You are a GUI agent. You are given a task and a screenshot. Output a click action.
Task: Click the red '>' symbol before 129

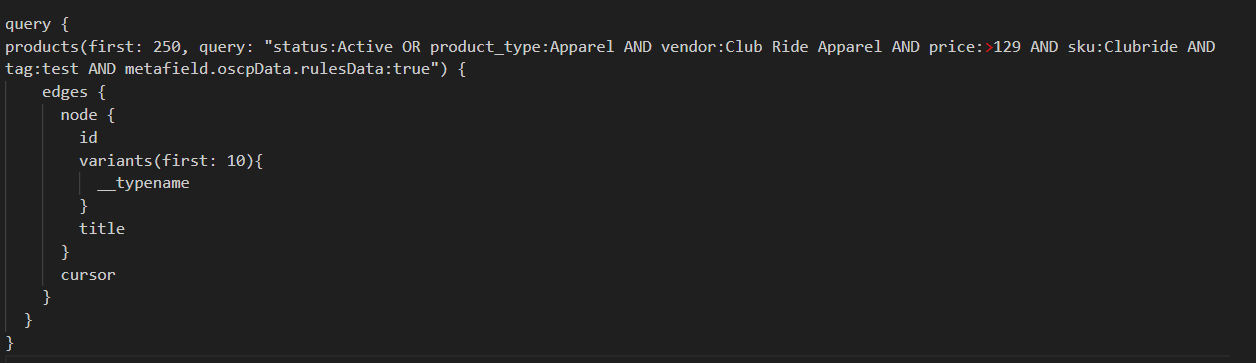[x=989, y=47]
